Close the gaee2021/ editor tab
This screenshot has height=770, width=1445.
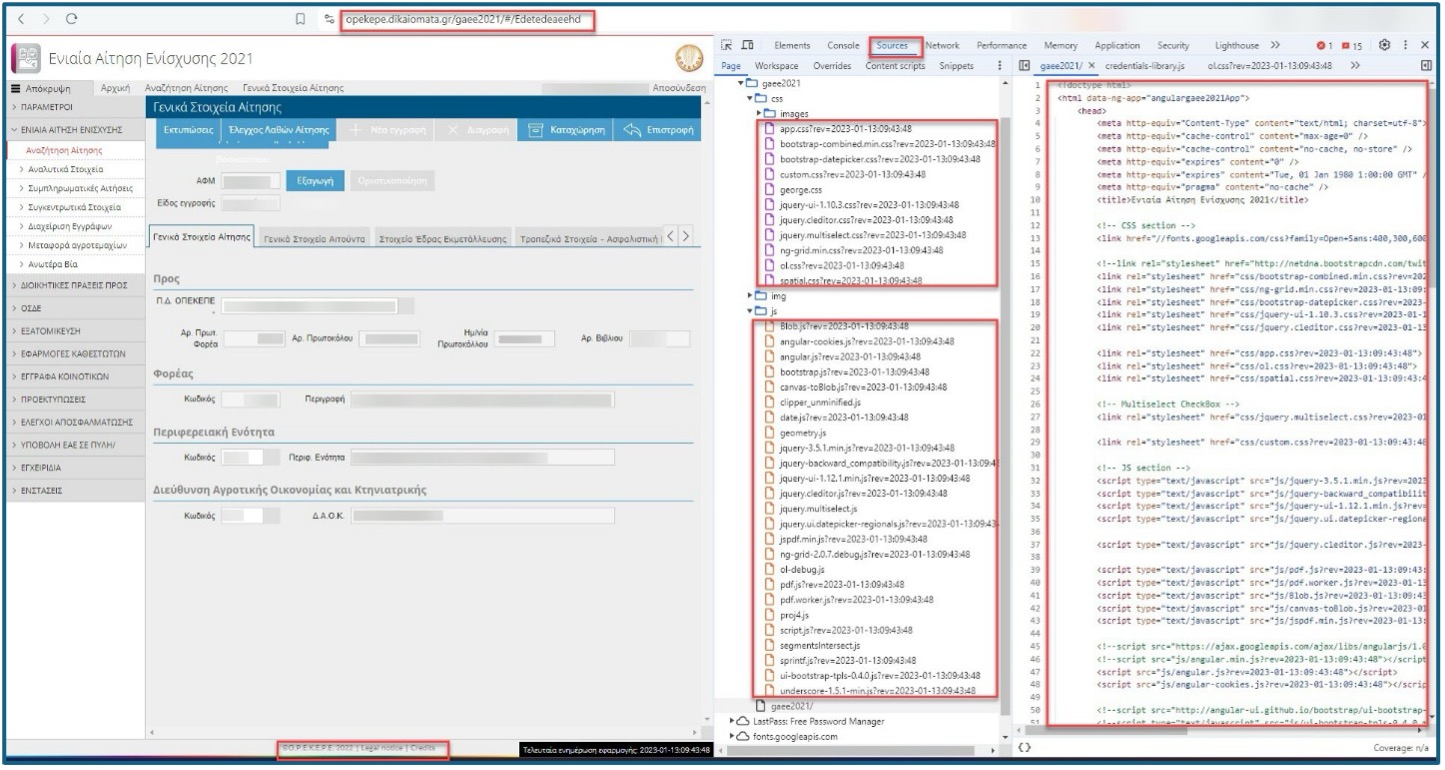1093,65
